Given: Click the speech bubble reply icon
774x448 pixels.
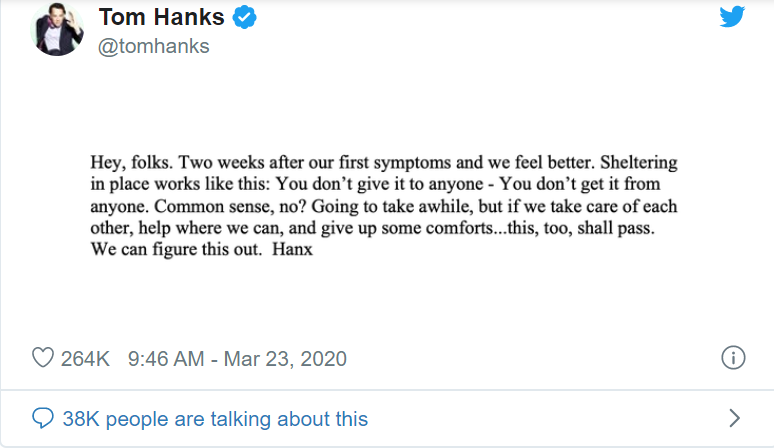Looking at the screenshot, I should point(42,418).
